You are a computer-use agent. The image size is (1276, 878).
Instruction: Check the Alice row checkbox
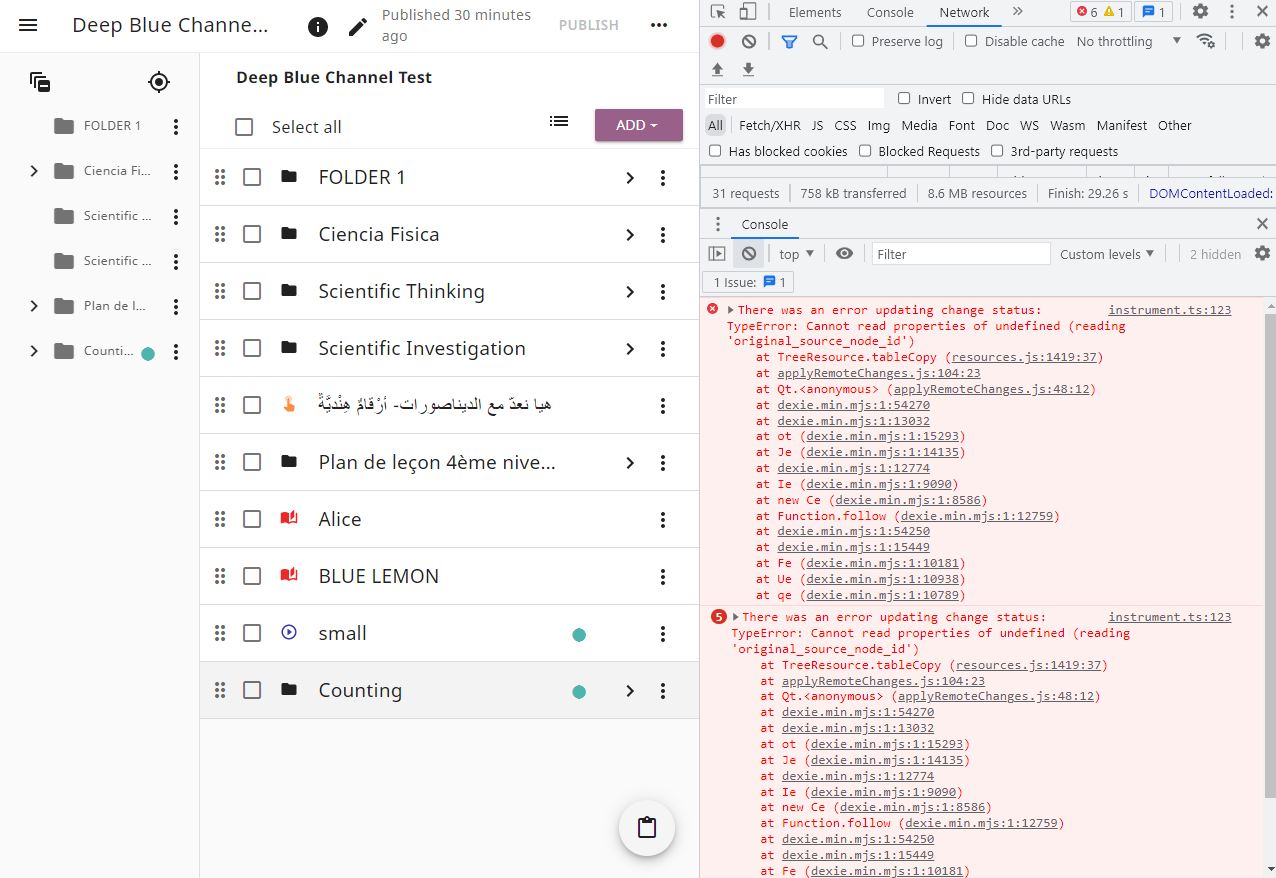tap(252, 519)
